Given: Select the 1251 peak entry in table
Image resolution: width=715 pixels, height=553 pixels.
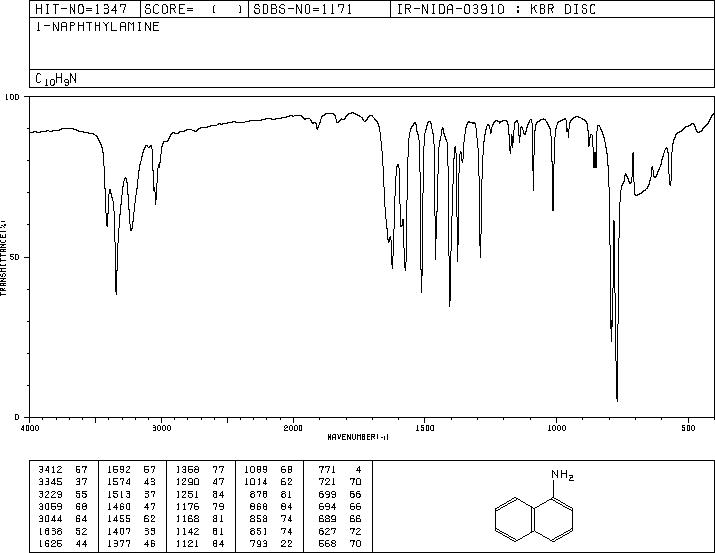Looking at the screenshot, I should 200,494.
